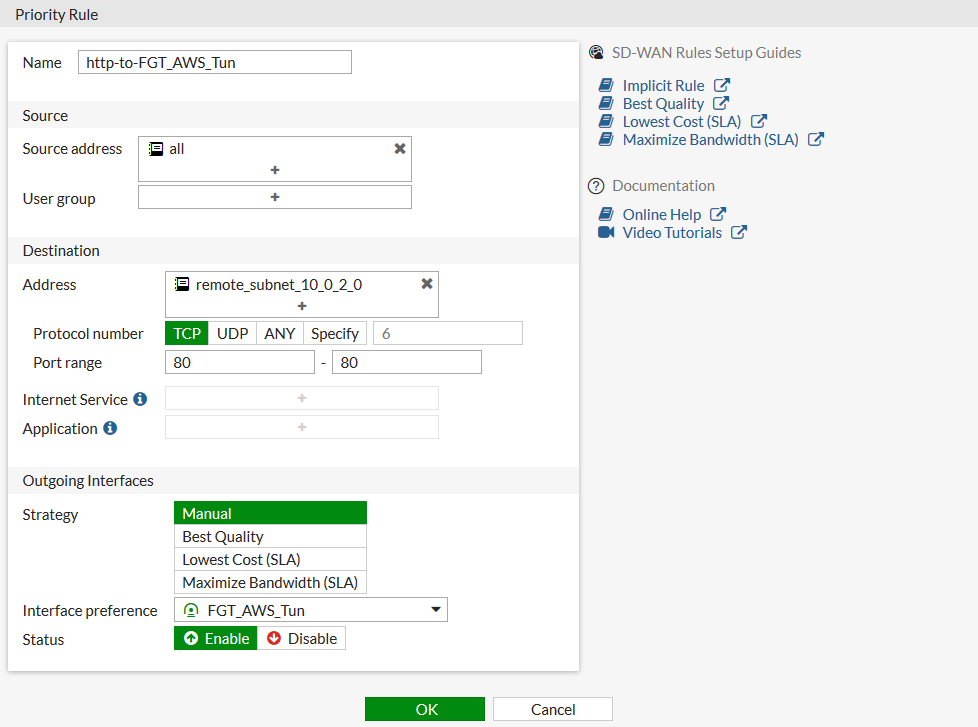Click the info icon next to Application
The height and width of the screenshot is (727, 978).
point(111,428)
